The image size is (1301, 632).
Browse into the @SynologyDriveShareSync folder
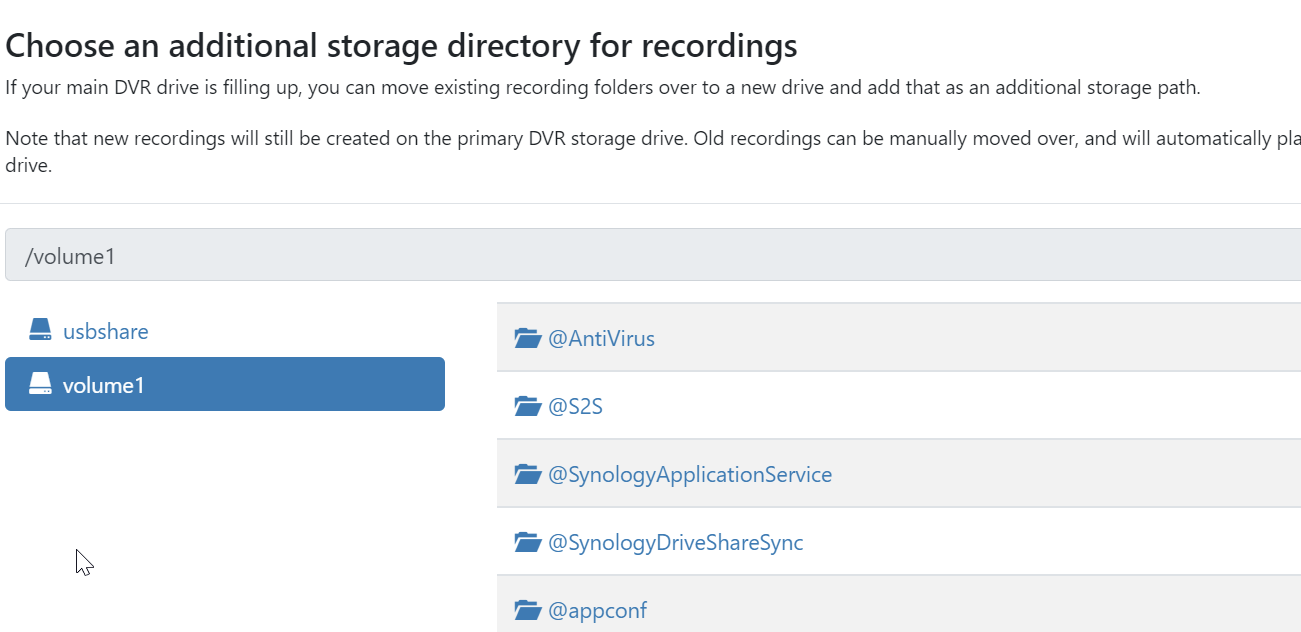pos(676,542)
